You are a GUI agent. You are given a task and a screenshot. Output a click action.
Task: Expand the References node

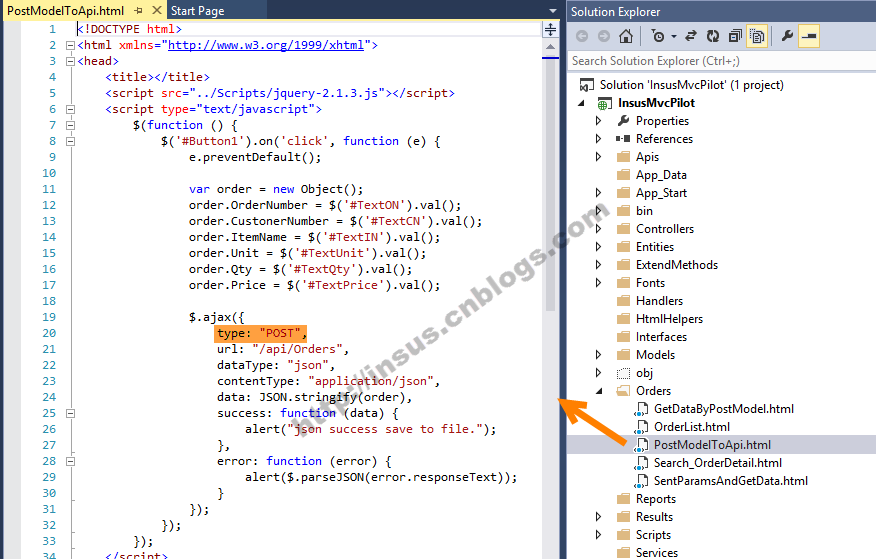click(598, 138)
